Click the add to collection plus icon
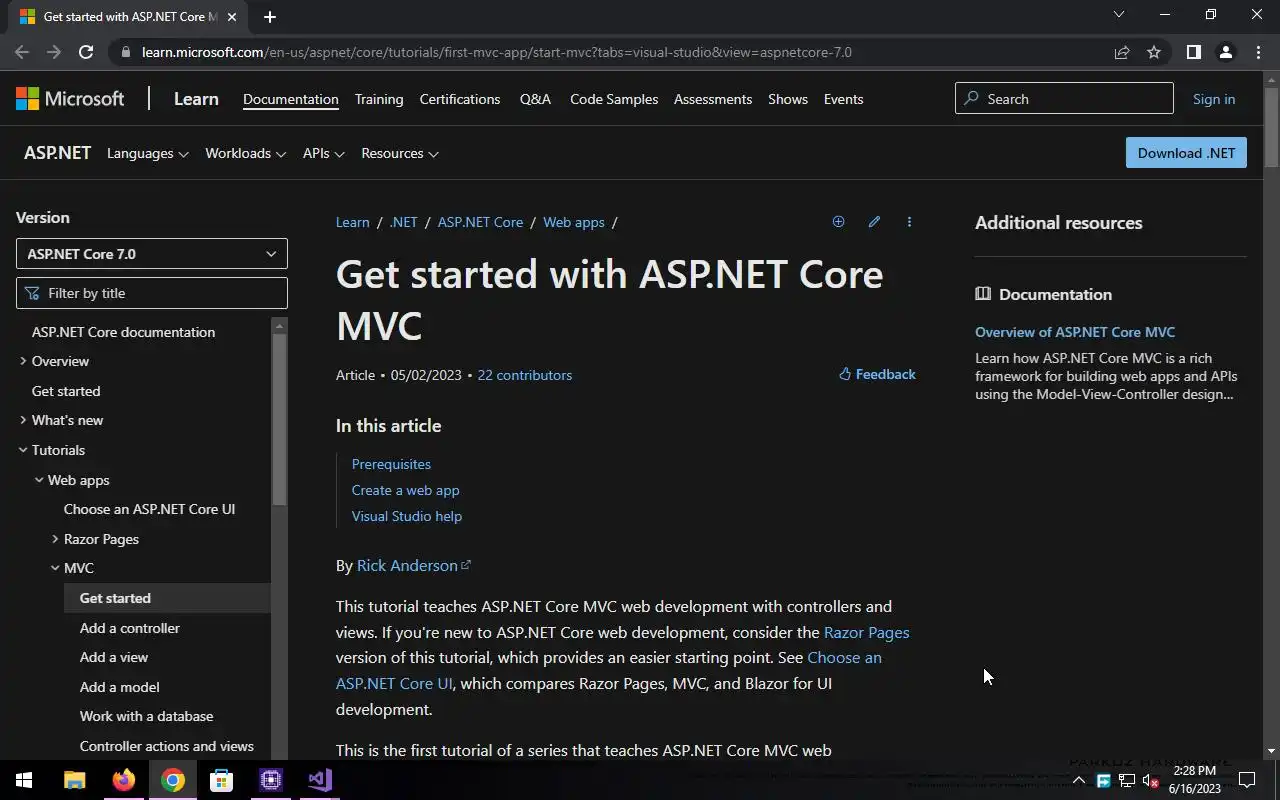 click(x=838, y=222)
